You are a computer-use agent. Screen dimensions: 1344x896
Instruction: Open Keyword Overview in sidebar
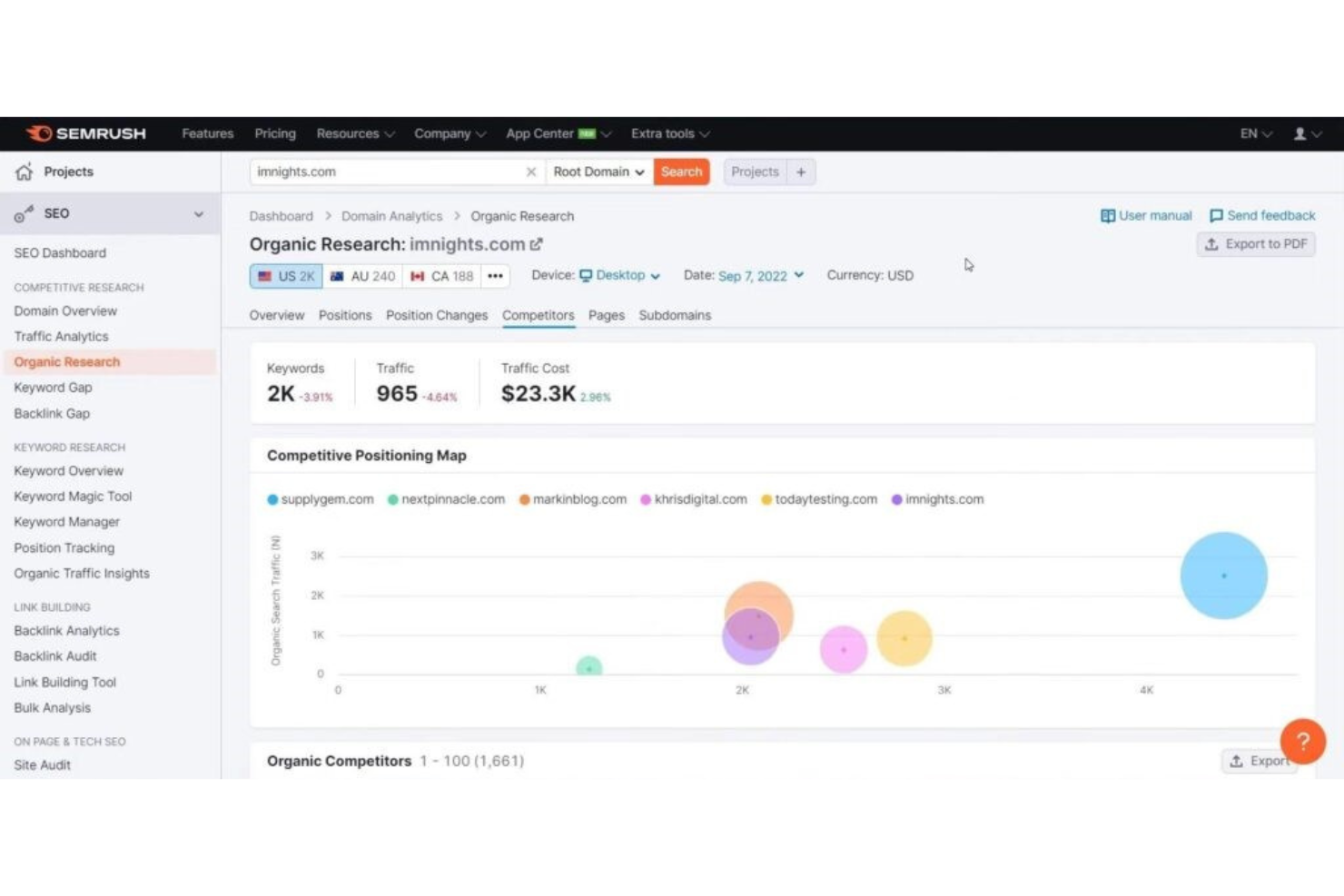[68, 471]
